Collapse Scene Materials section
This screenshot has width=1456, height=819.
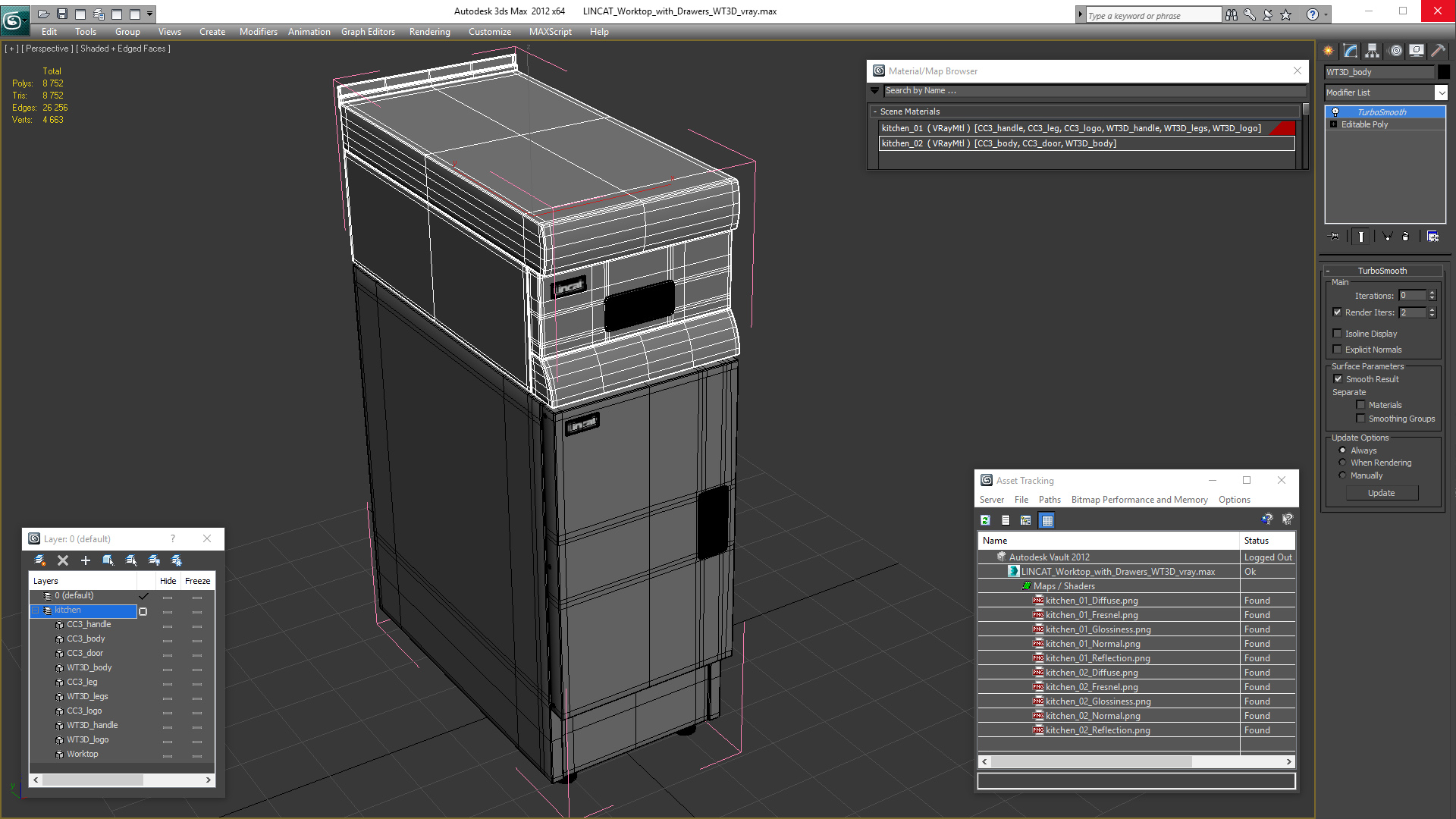pos(874,111)
